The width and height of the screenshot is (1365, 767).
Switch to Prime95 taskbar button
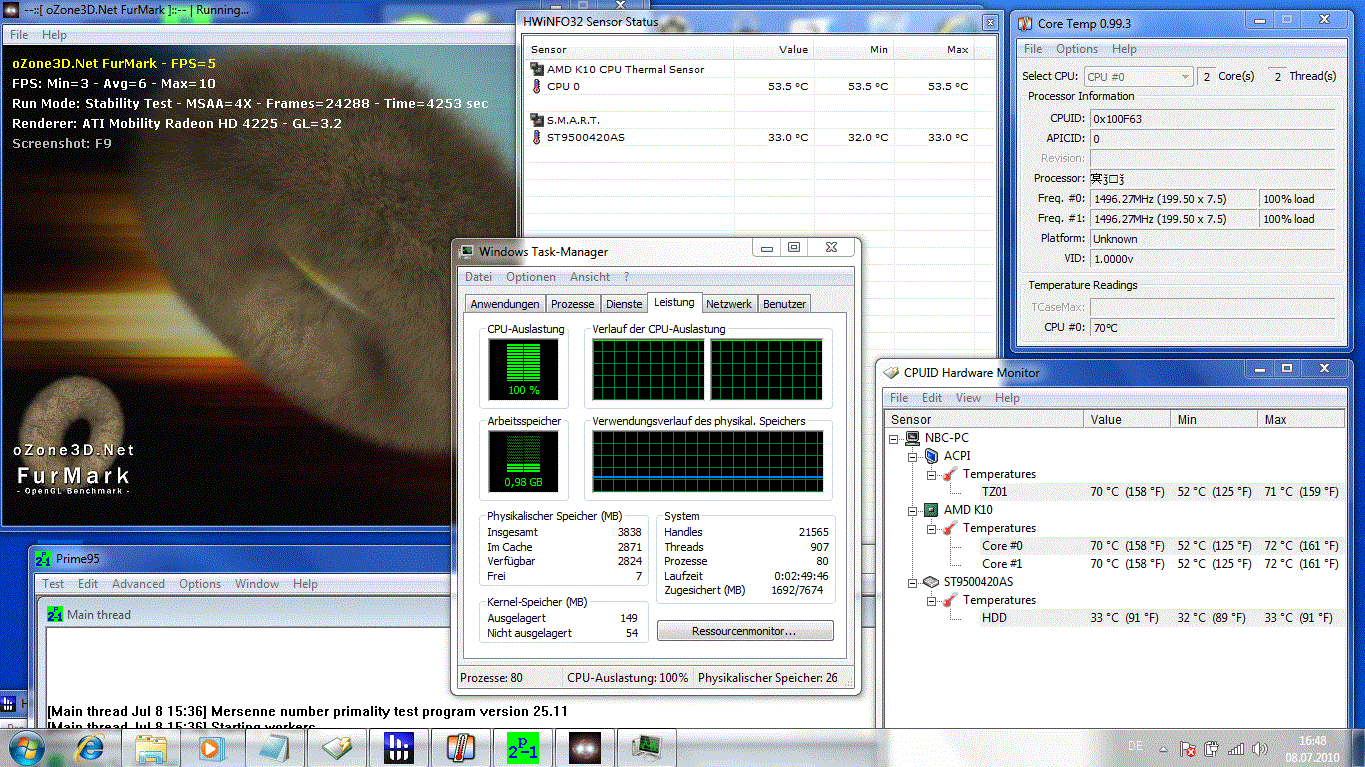pyautogui.click(x=523, y=746)
